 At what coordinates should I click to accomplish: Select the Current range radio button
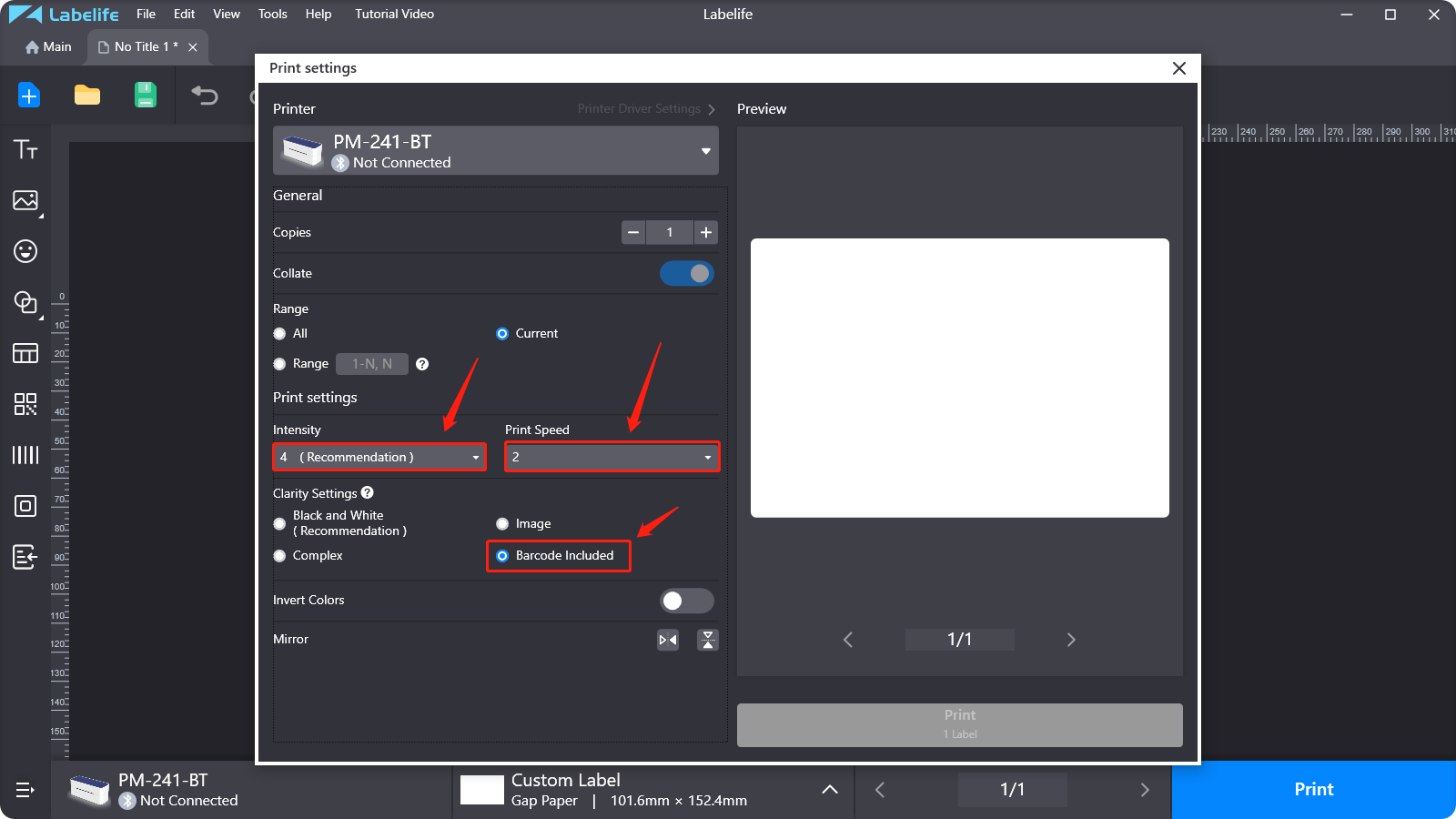point(502,334)
